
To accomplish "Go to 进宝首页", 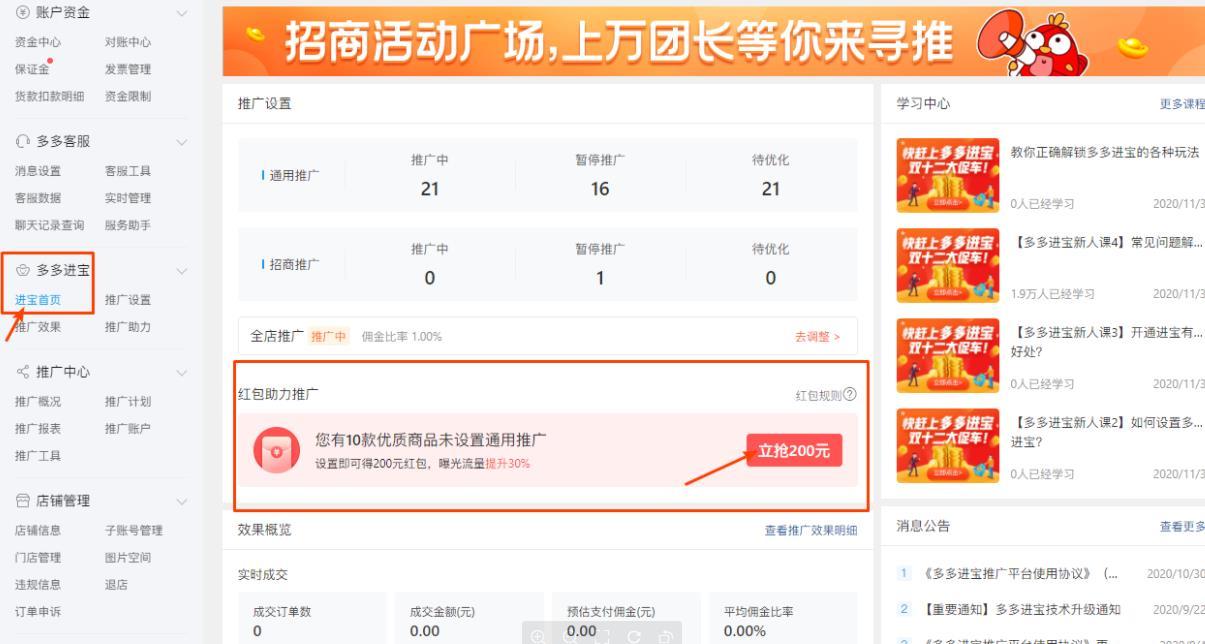I will pos(37,299).
